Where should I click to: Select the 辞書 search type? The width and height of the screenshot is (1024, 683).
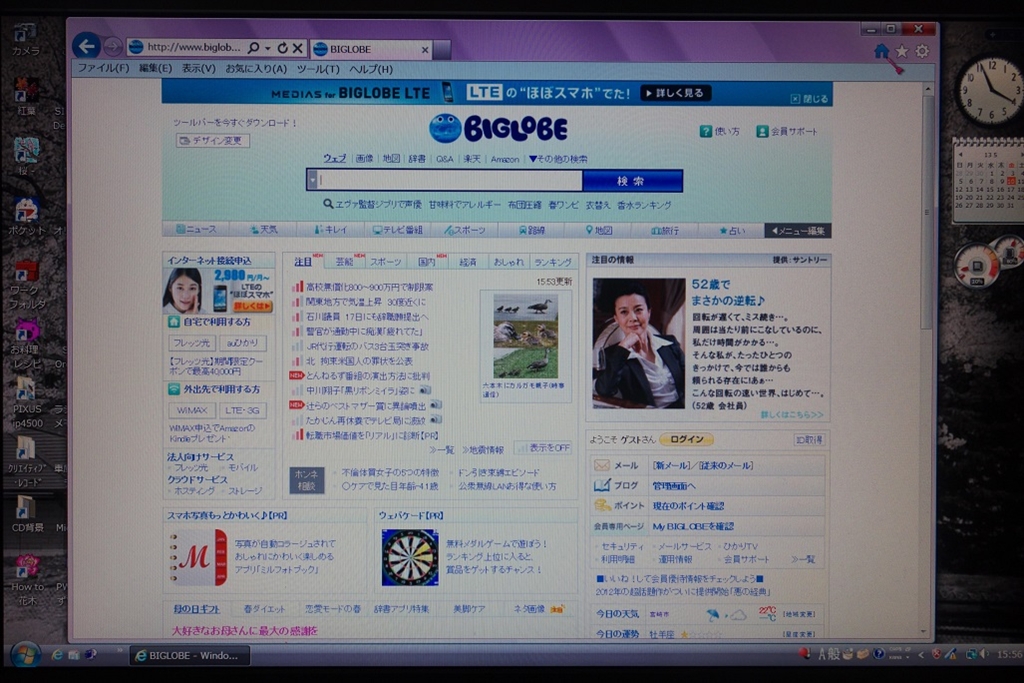click(417, 159)
